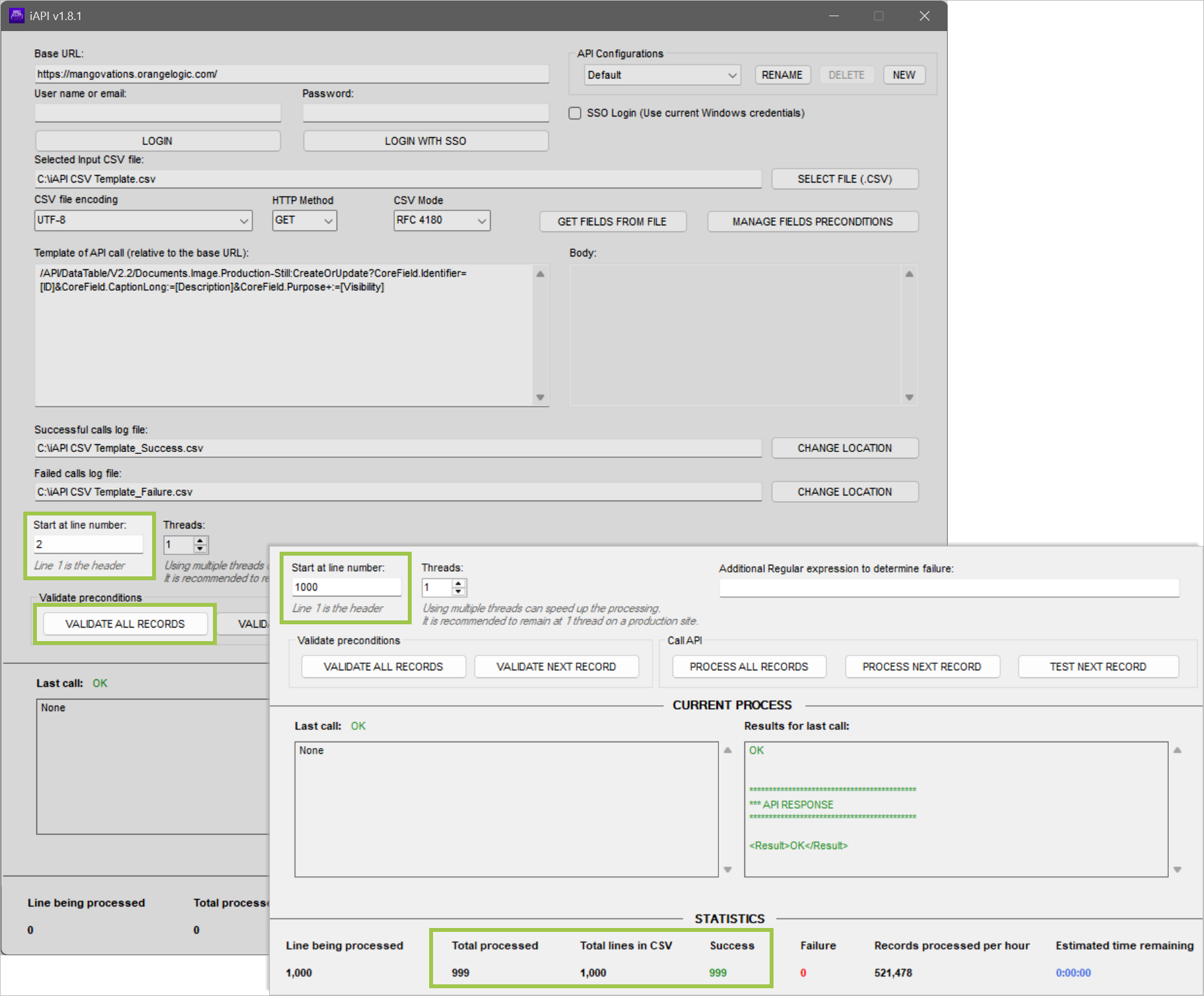The width and height of the screenshot is (1204, 996).
Task: Click into the Base URL field
Action: tap(292, 74)
